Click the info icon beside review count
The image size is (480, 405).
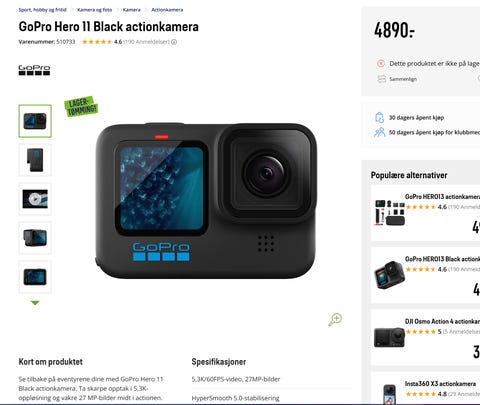(x=174, y=42)
